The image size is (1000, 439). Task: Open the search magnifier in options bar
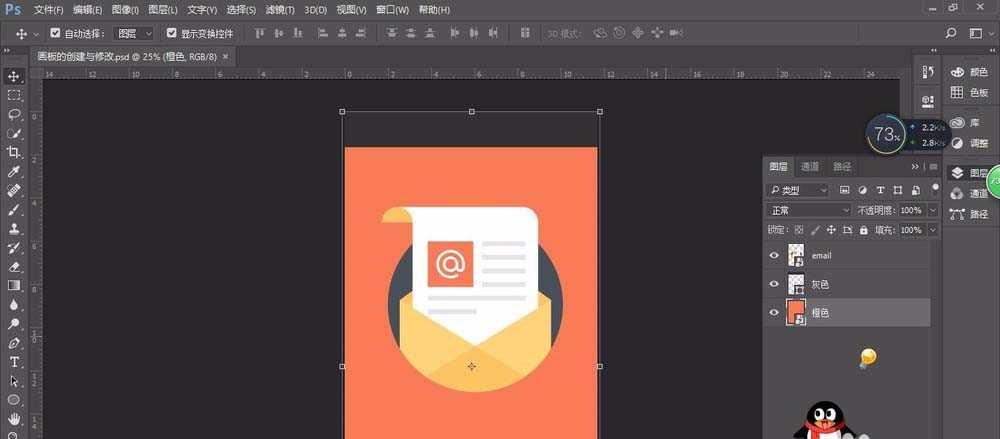[x=951, y=33]
